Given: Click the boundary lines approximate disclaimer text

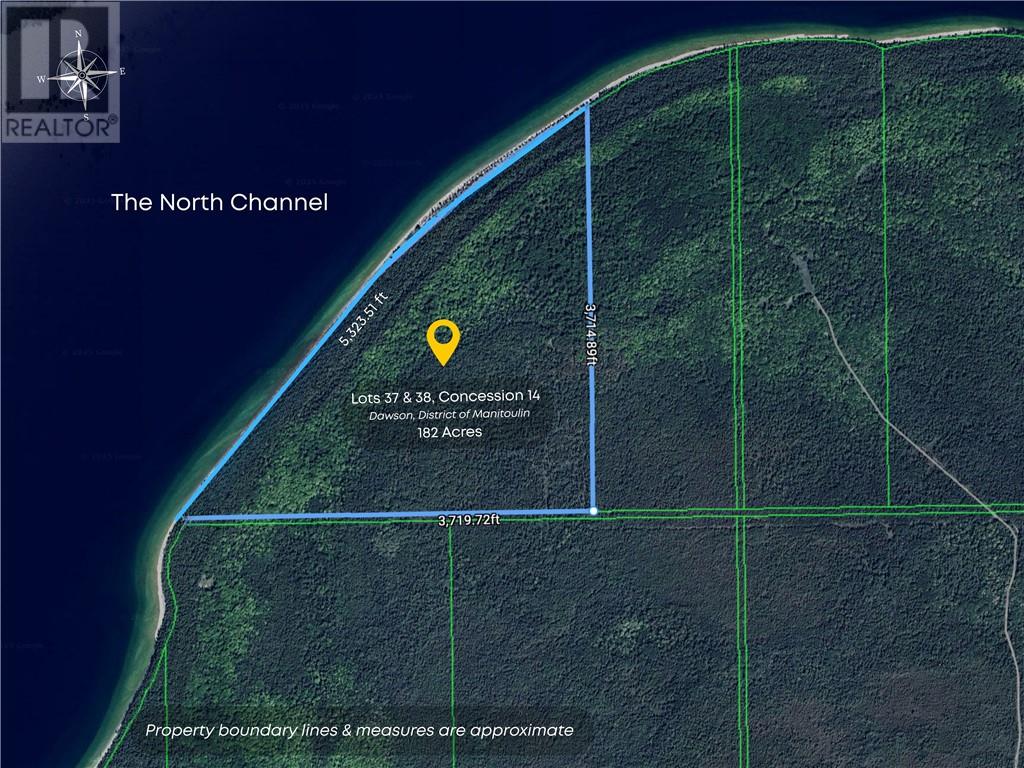Looking at the screenshot, I should [363, 729].
